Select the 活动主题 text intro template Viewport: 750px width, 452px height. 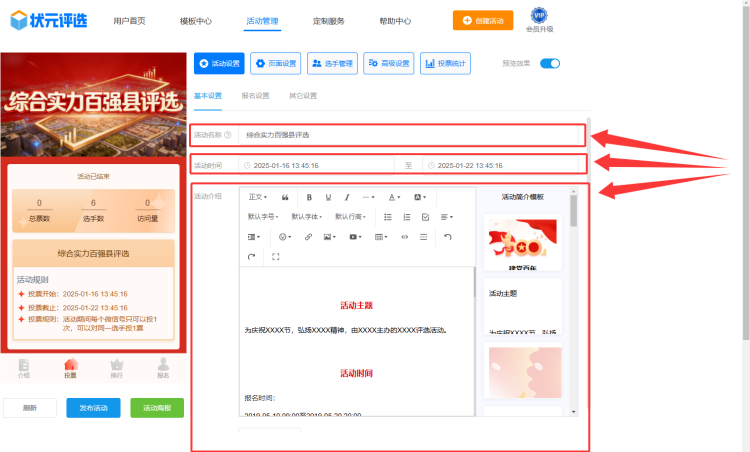(523, 306)
